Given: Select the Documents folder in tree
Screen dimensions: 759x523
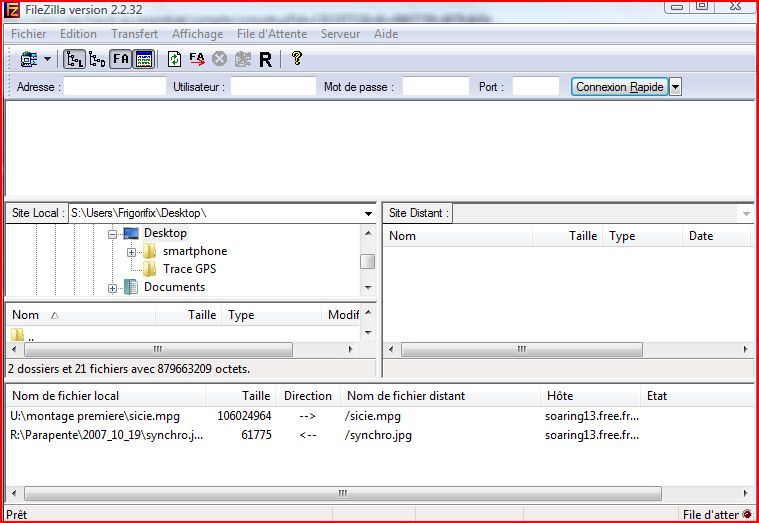Looking at the screenshot, I should [x=174, y=287].
